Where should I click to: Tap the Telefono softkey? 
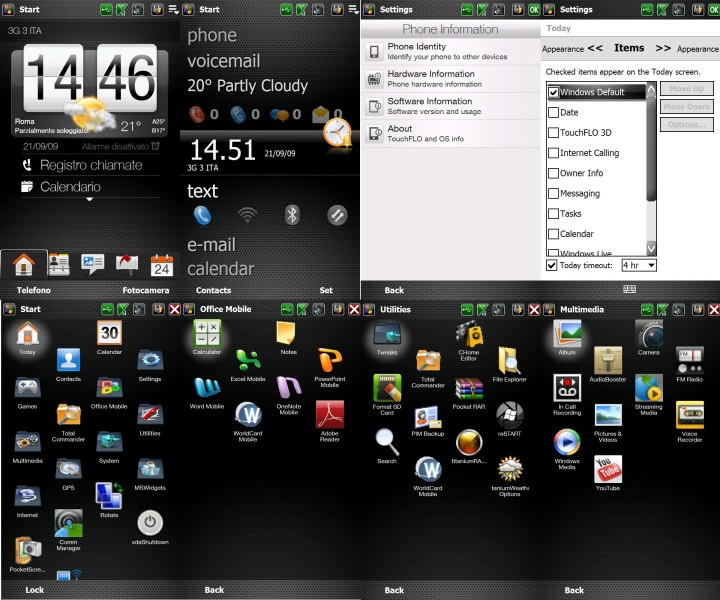(x=34, y=290)
